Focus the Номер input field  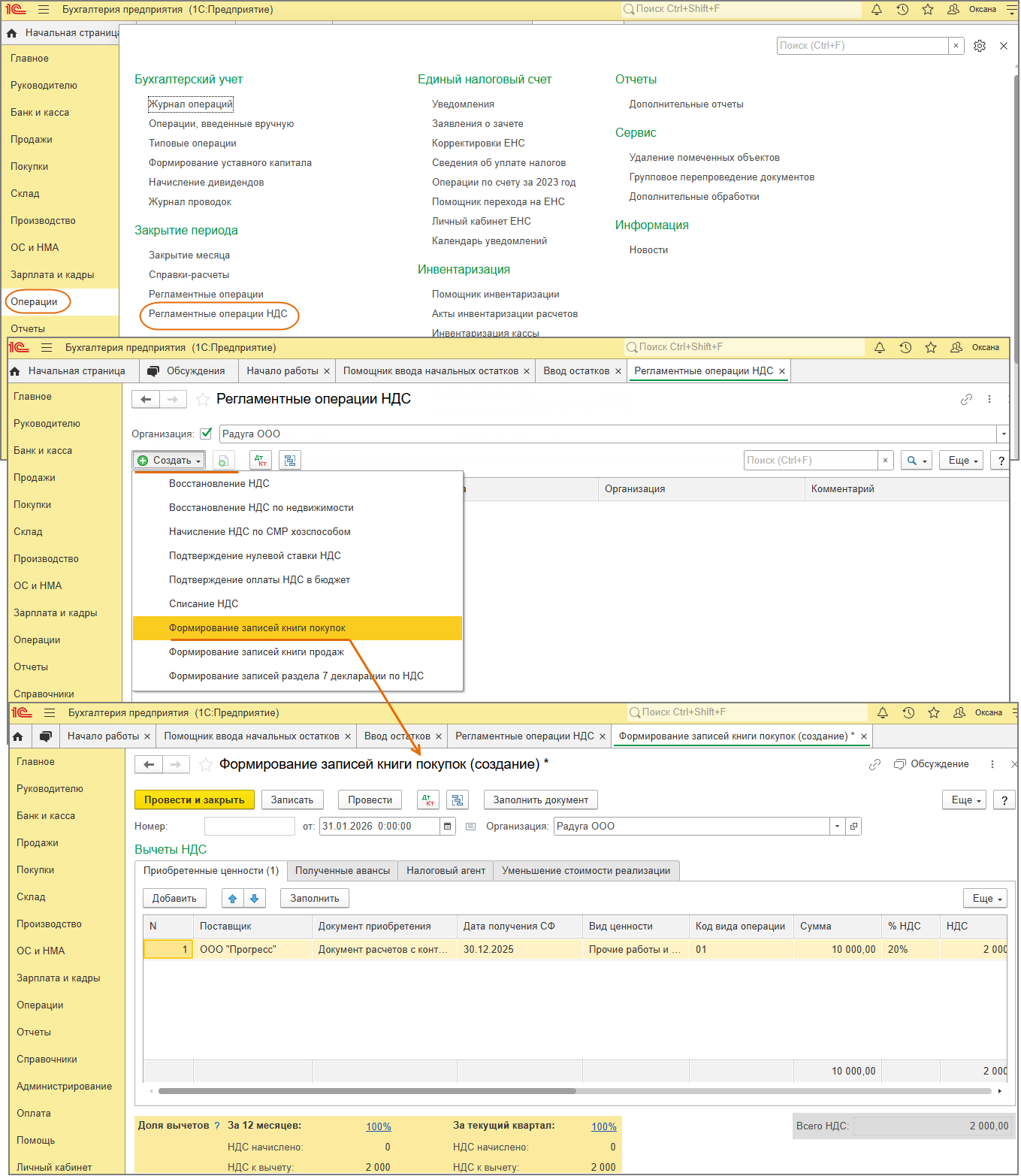[x=249, y=827]
